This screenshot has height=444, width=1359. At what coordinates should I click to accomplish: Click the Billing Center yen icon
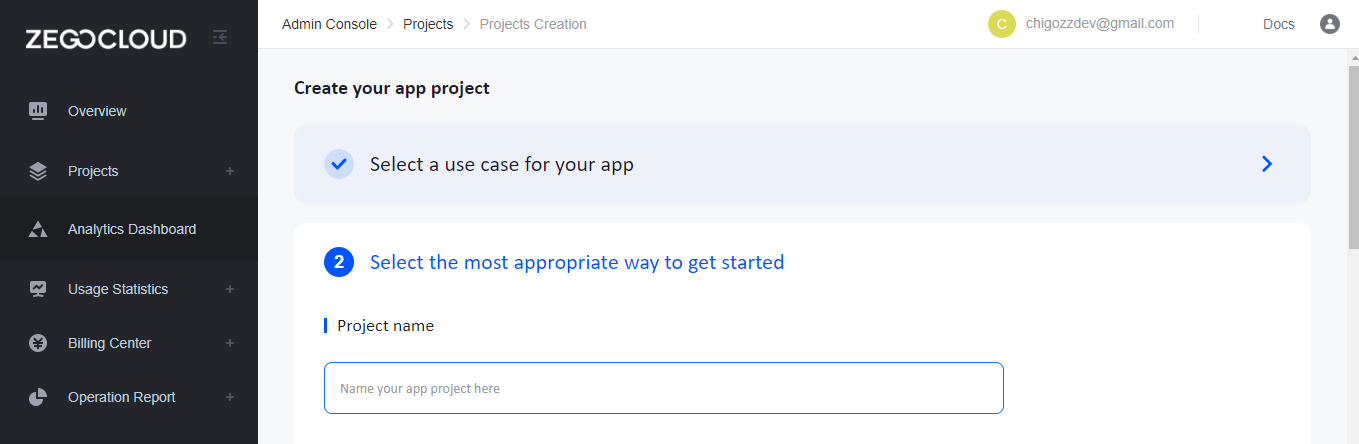38,343
